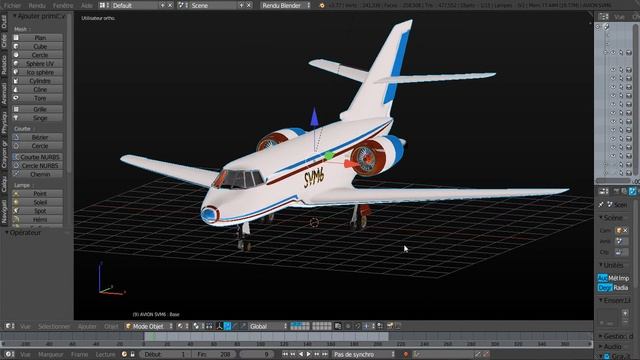The height and width of the screenshot is (360, 640).
Task: Play the animation in reverse
Action: point(301,354)
